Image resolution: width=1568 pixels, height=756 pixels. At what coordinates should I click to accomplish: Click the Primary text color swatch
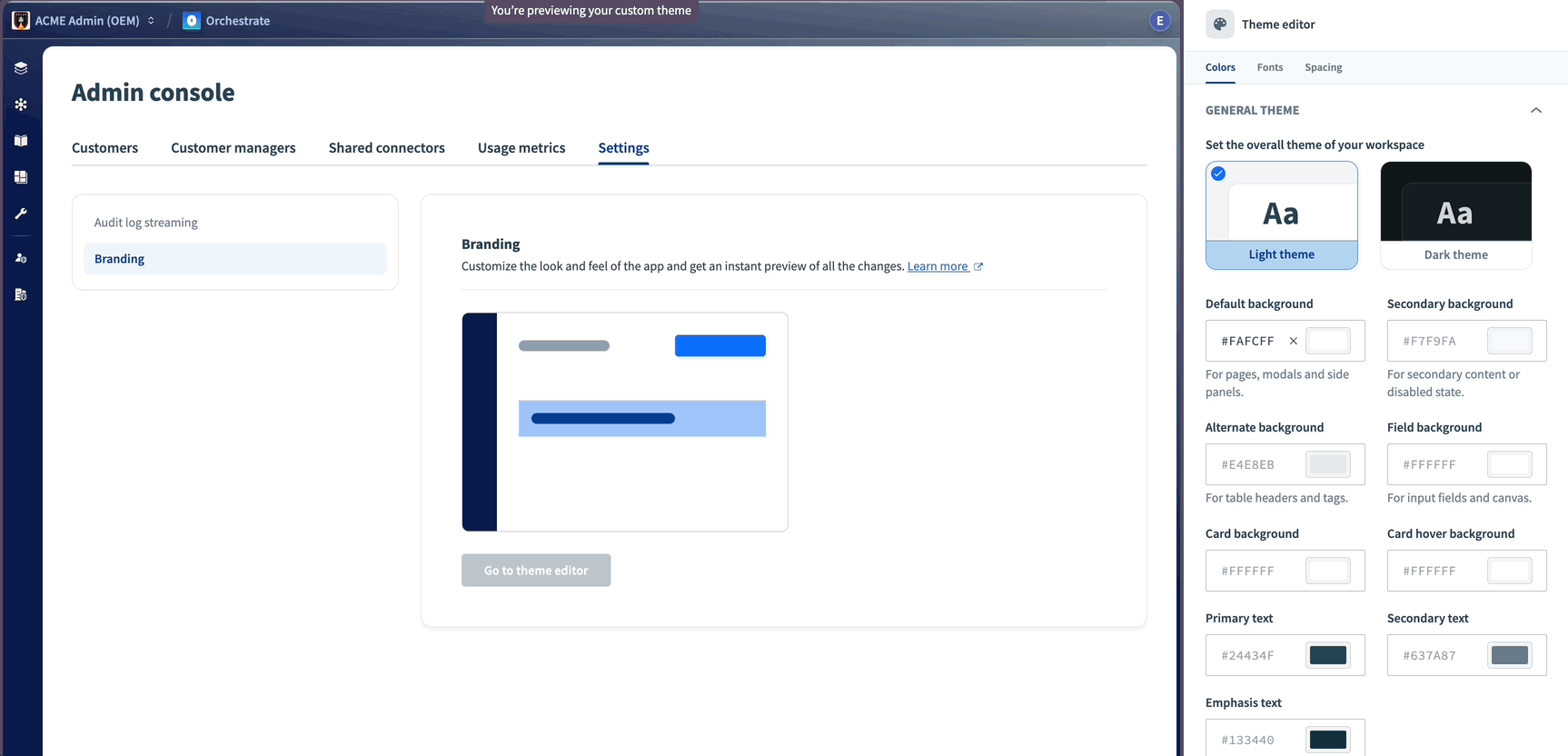[x=1327, y=655]
